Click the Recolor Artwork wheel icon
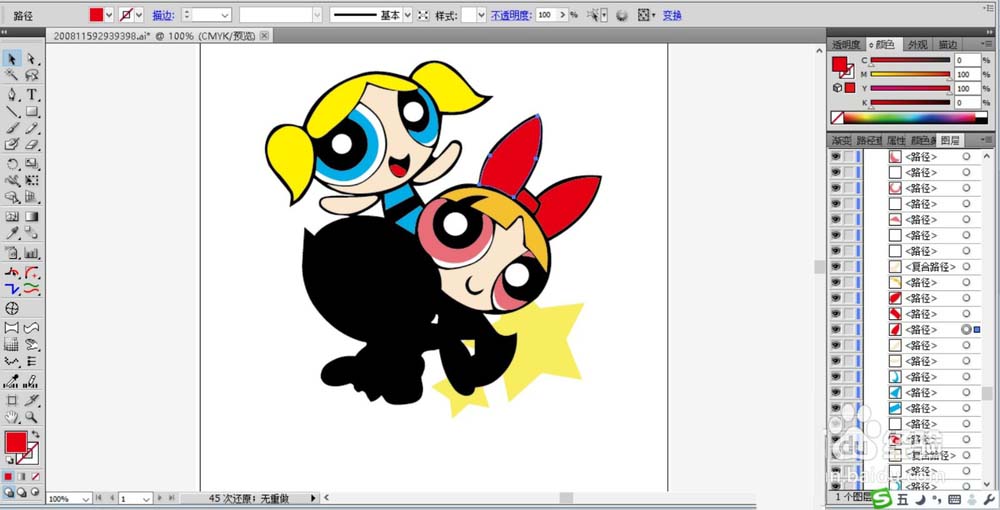 [622, 15]
